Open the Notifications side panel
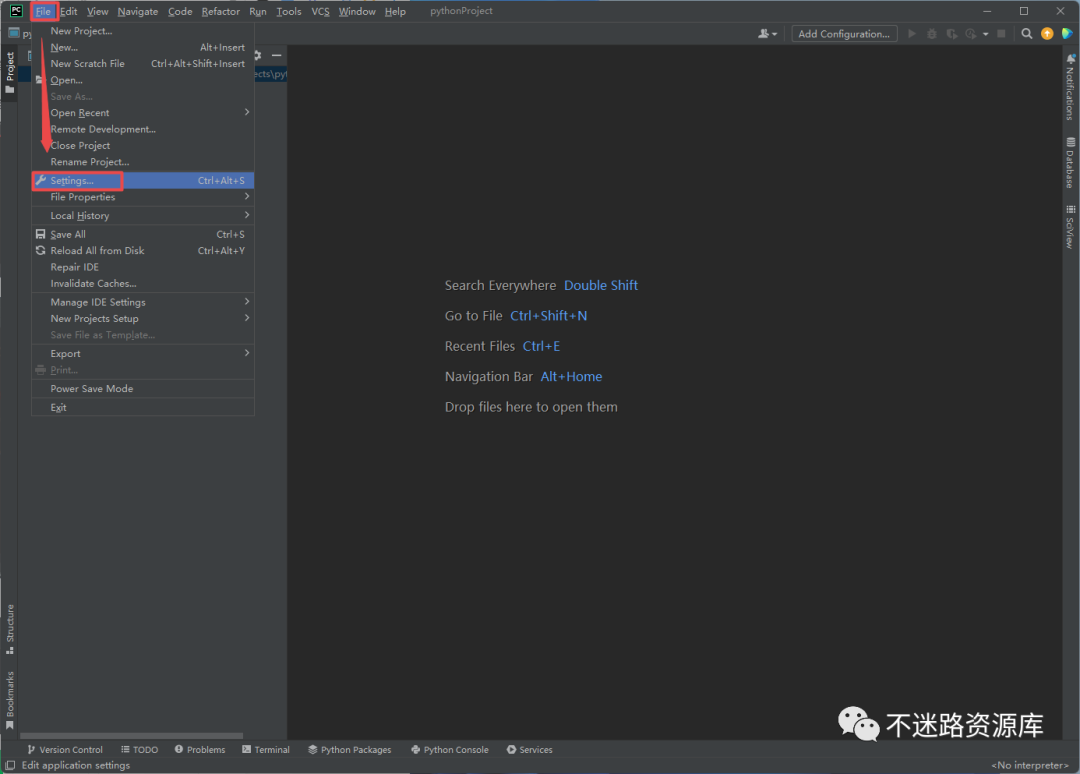1080x774 pixels. coord(1070,87)
